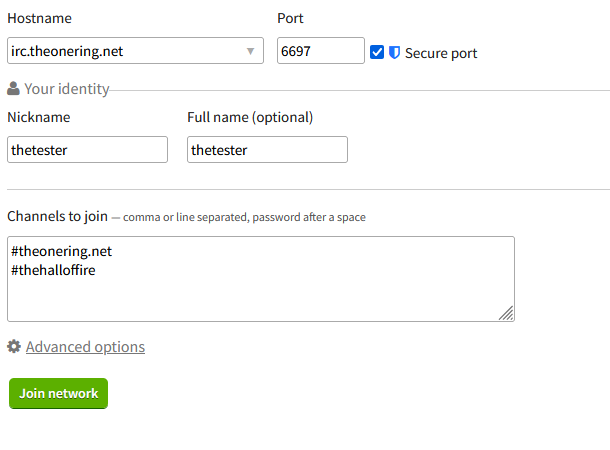This screenshot has width=610, height=450.
Task: Click the gear icon next to Advanced options
Action: coord(14,346)
